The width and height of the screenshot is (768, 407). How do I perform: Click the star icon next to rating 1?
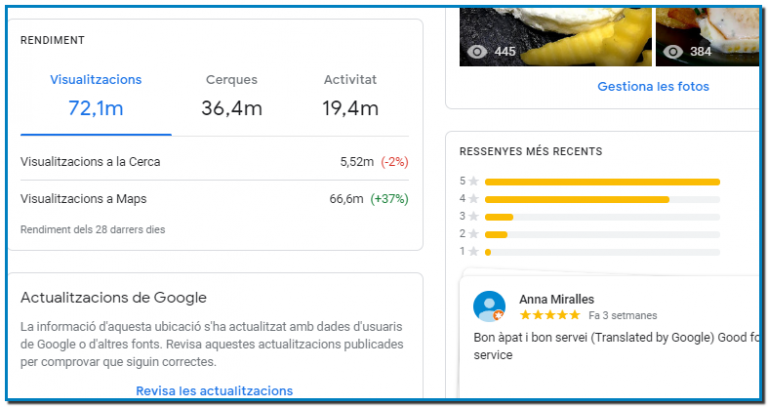474,251
